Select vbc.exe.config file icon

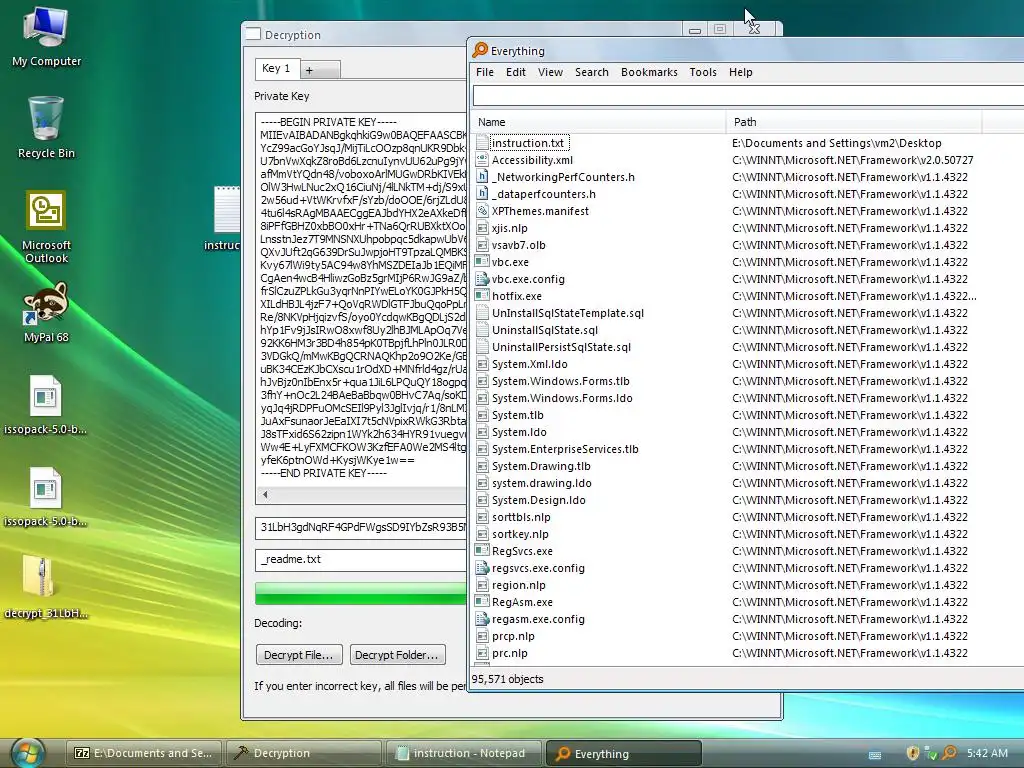[x=482, y=279]
